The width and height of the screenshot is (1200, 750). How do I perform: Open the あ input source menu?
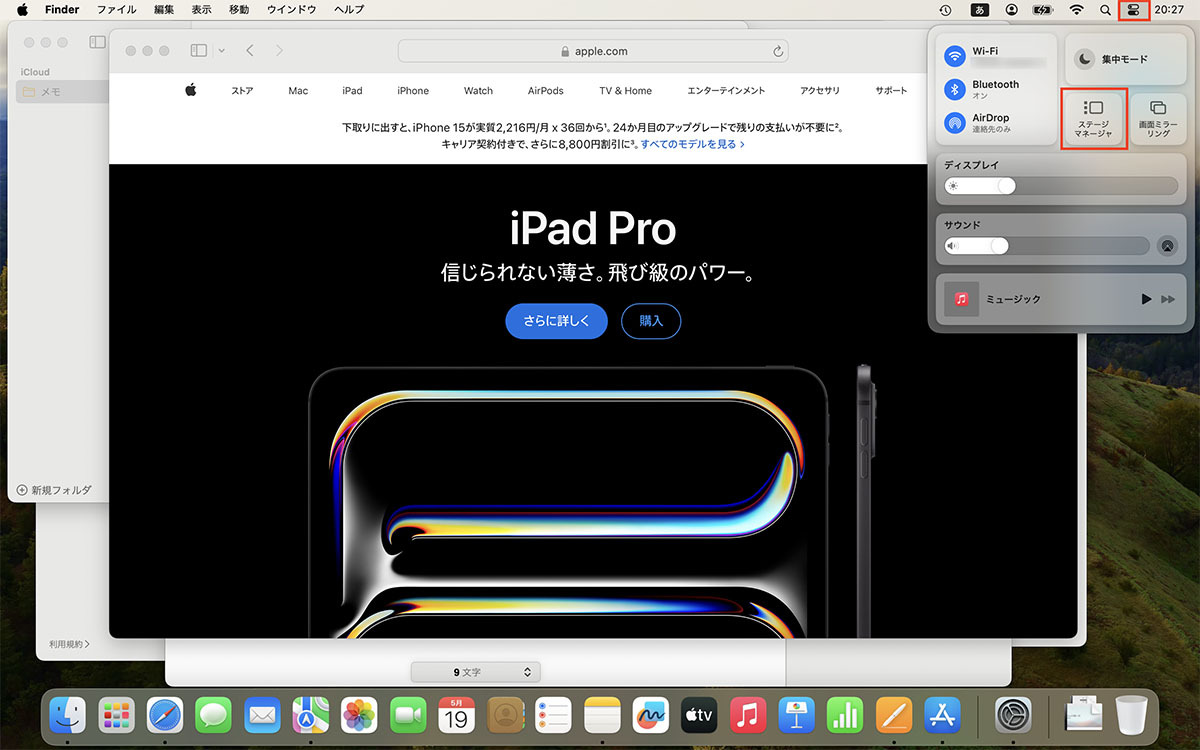click(980, 9)
